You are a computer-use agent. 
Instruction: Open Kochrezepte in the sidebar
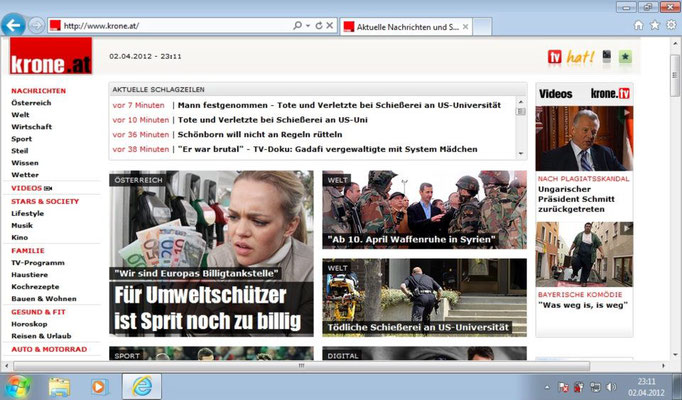35,287
